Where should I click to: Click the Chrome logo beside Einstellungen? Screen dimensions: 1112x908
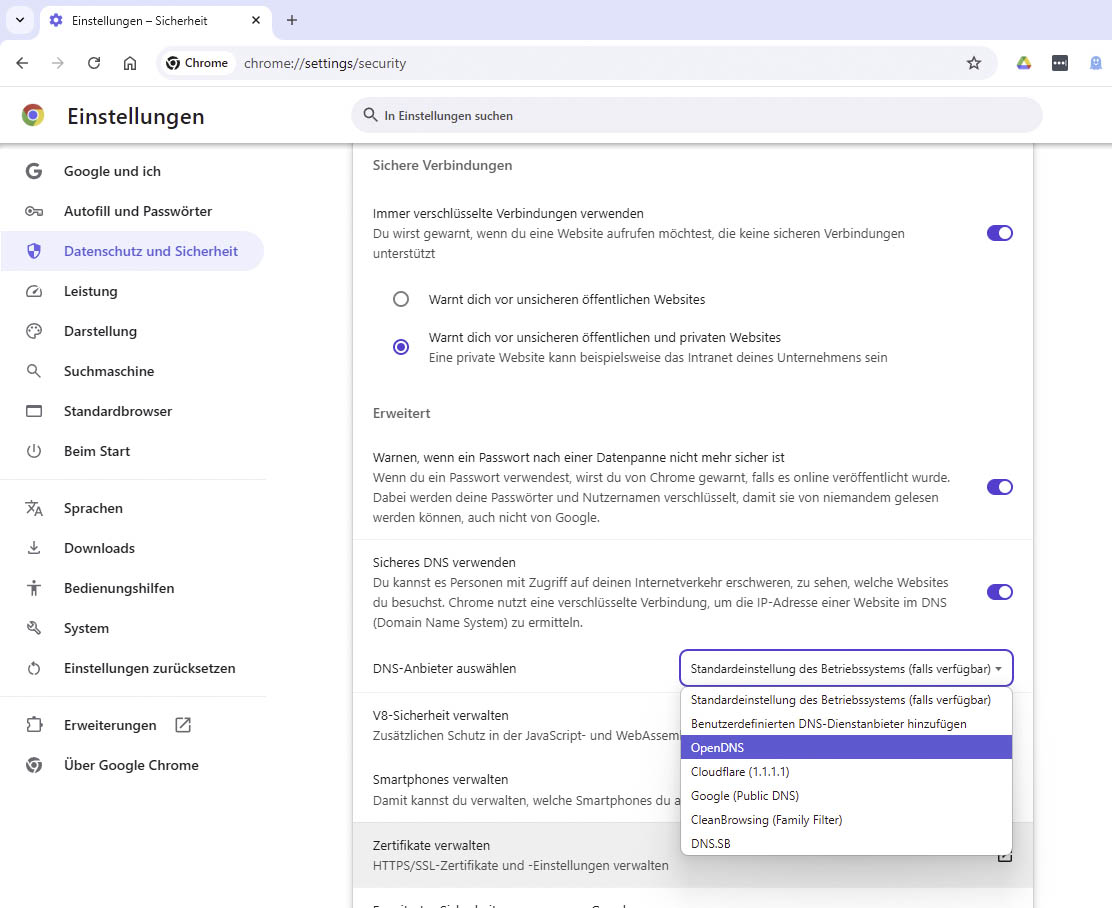pyautogui.click(x=33, y=115)
